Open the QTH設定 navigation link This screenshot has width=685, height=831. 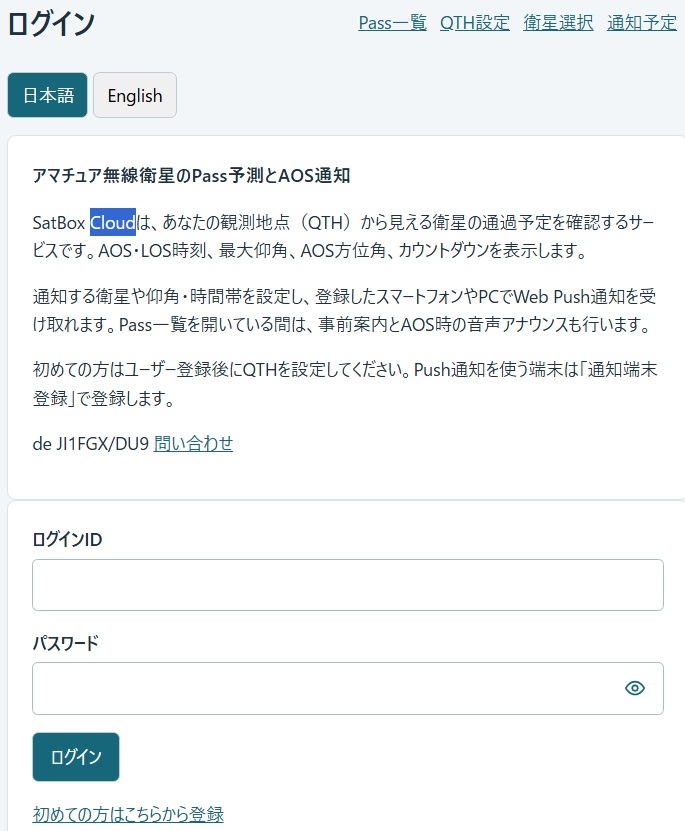pos(475,23)
